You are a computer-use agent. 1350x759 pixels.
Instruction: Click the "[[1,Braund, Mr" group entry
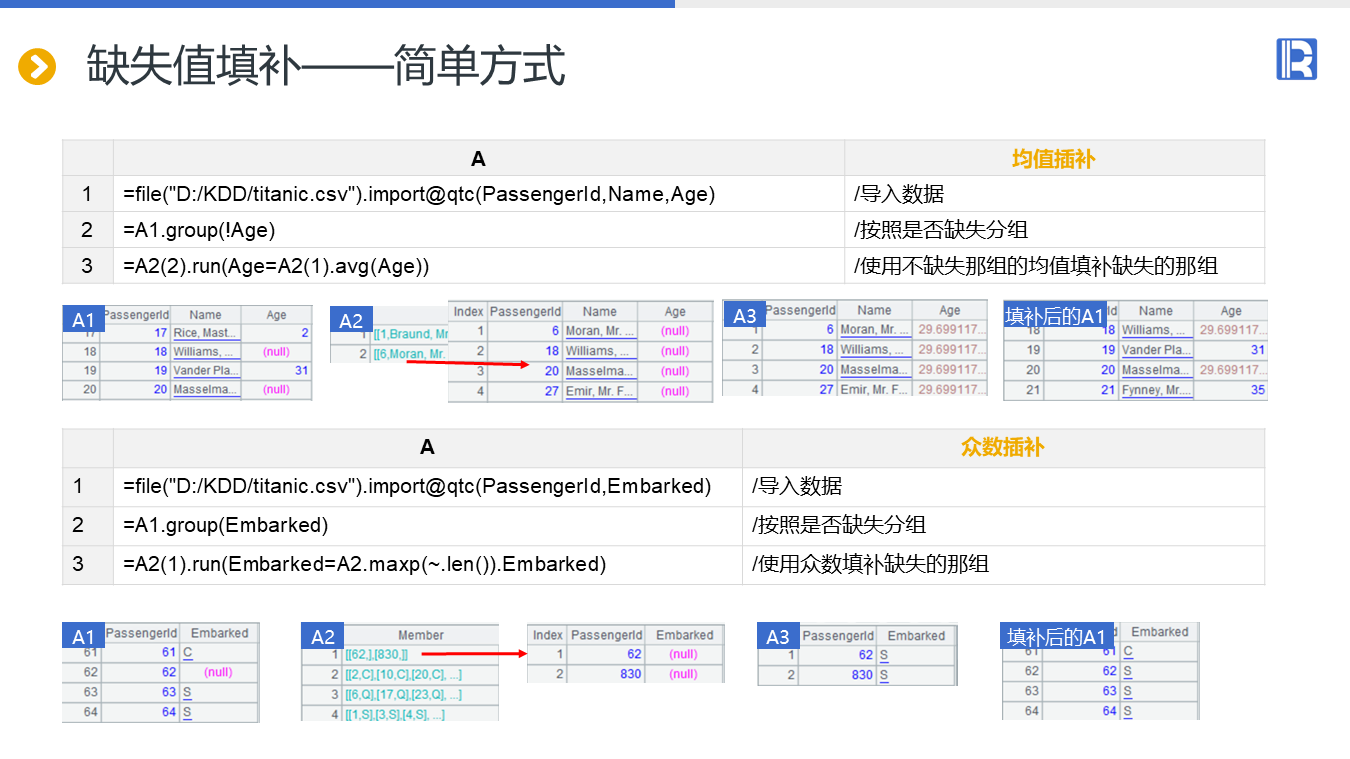pos(410,334)
